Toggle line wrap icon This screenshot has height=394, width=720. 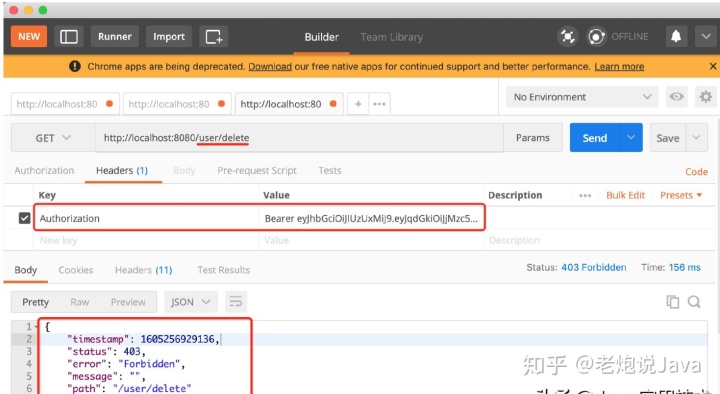point(236,302)
